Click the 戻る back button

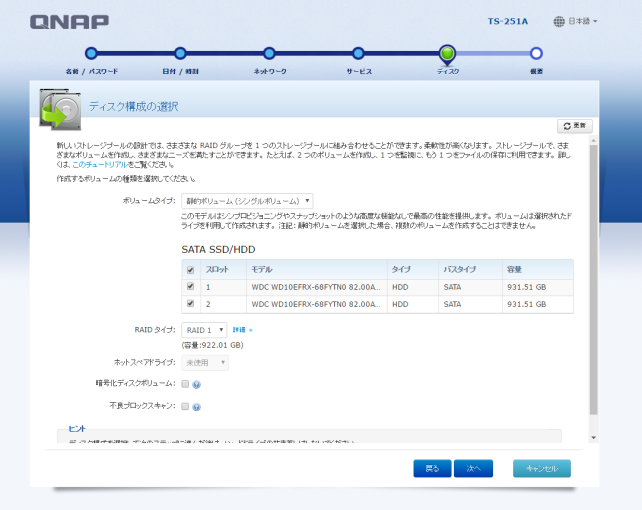point(432,469)
